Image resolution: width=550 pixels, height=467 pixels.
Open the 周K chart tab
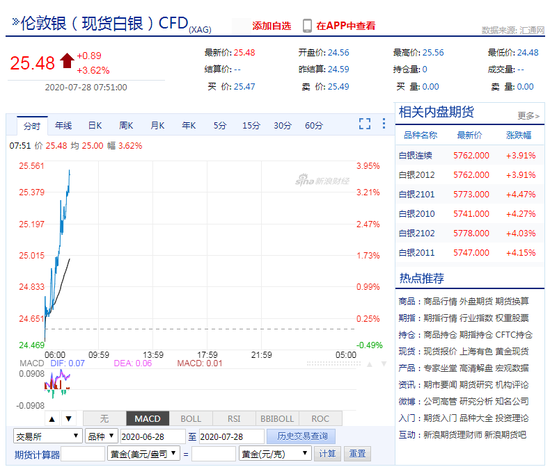pos(126,126)
